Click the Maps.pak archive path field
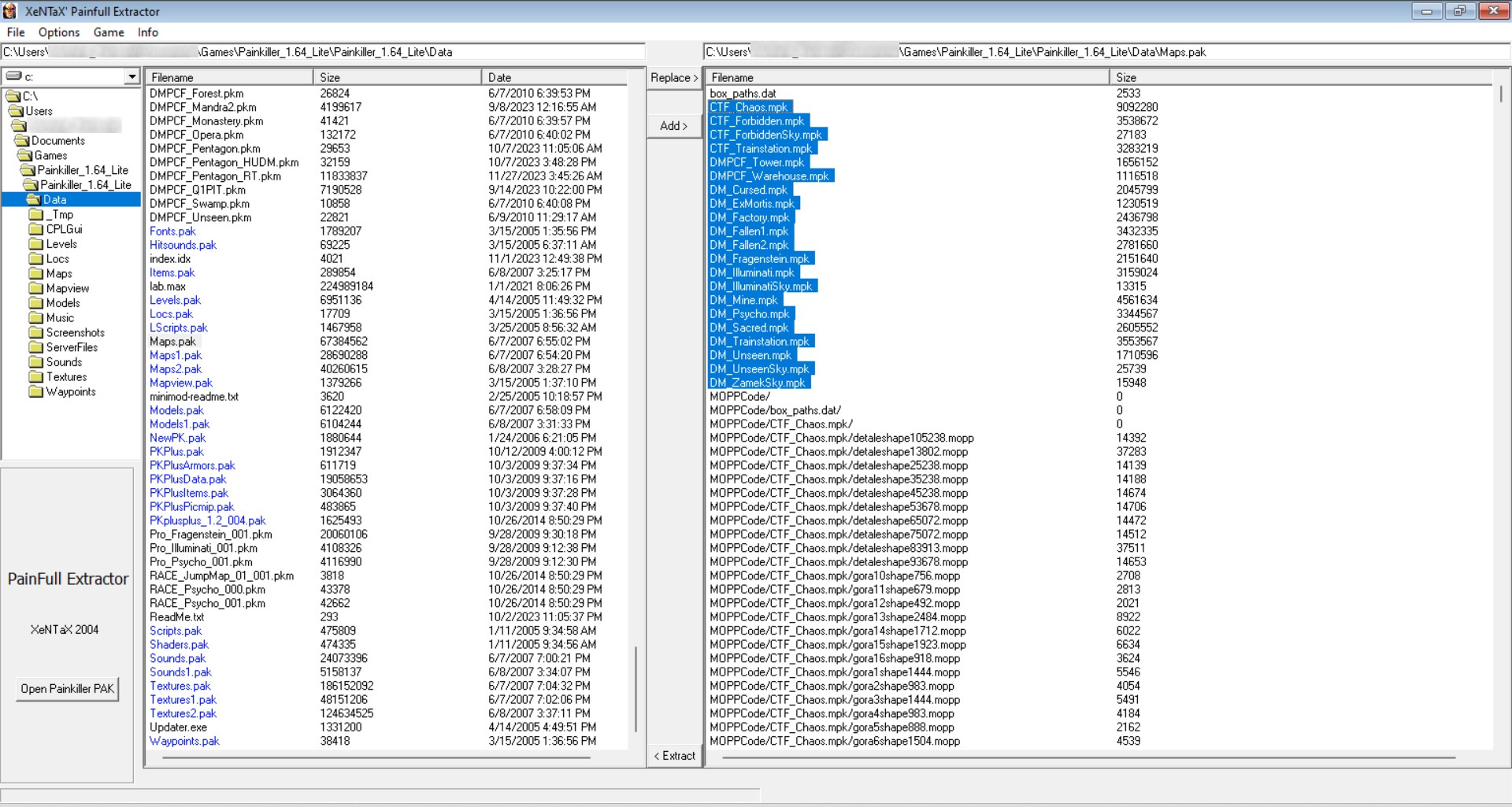 [x=1106, y=52]
